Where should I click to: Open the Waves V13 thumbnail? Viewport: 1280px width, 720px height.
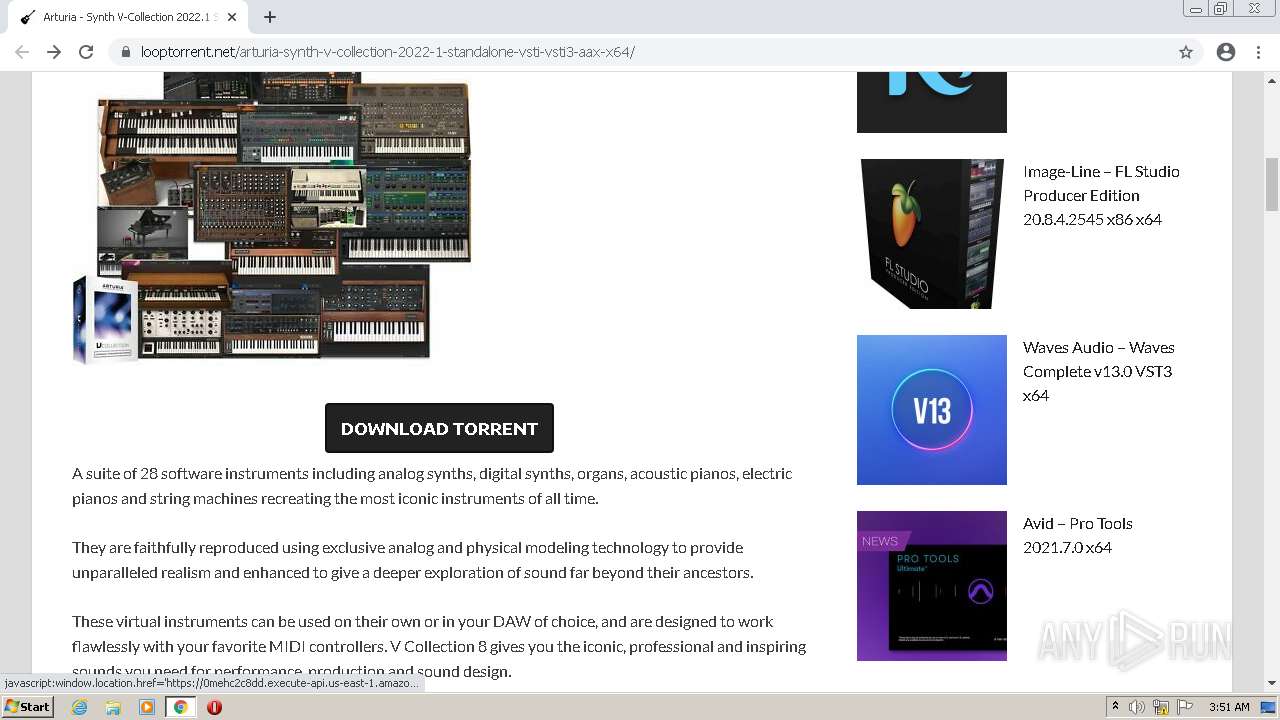[x=932, y=410]
